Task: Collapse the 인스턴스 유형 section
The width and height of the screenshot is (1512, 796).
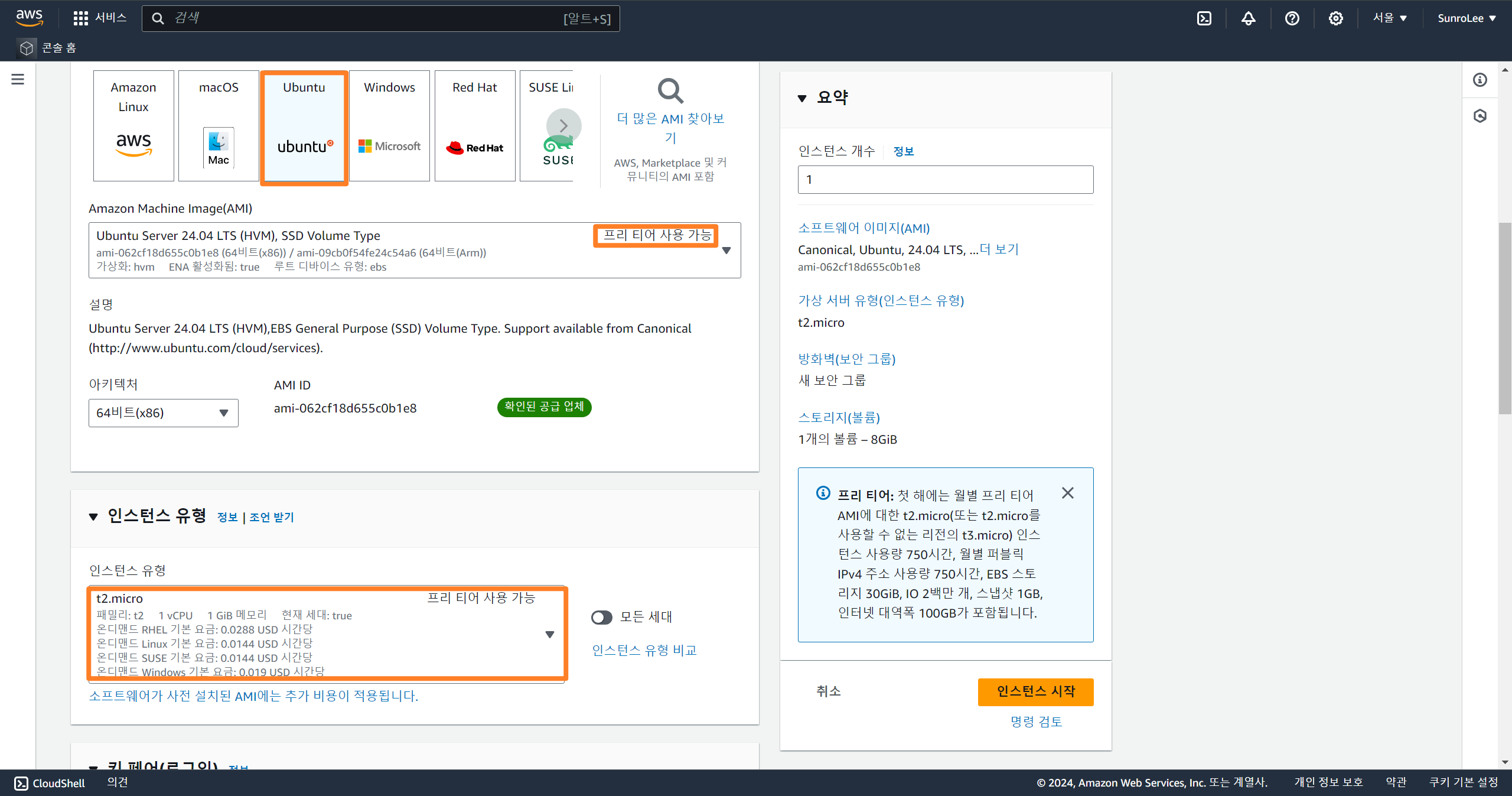Action: pos(93,517)
